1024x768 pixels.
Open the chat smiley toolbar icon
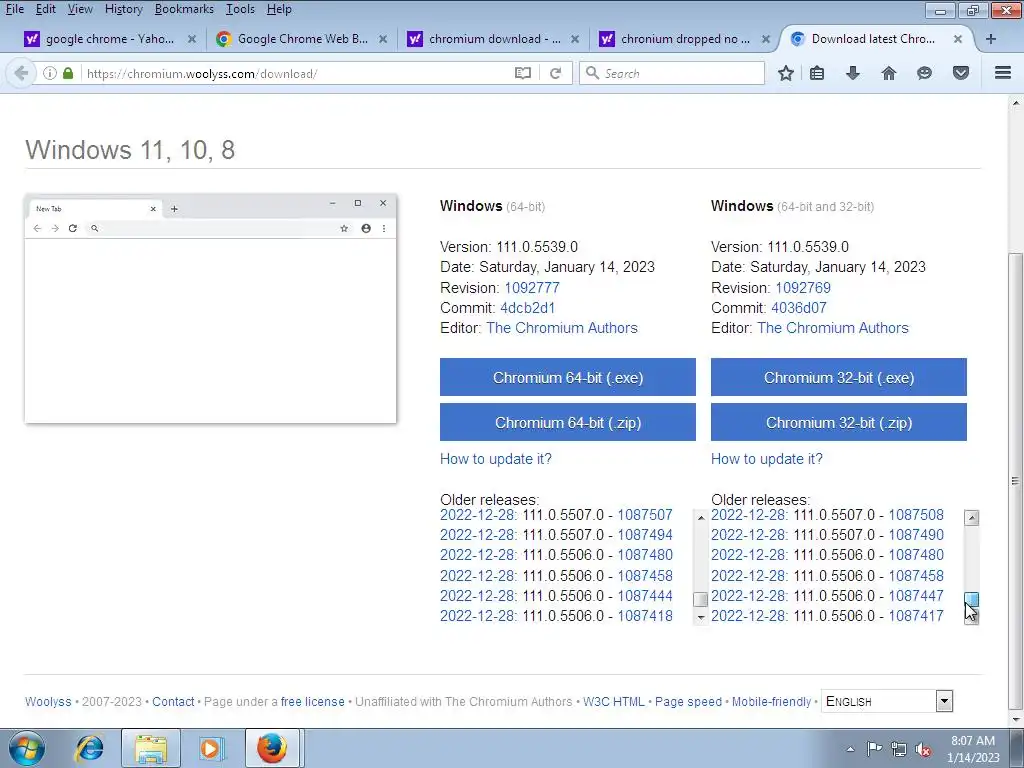tap(924, 73)
